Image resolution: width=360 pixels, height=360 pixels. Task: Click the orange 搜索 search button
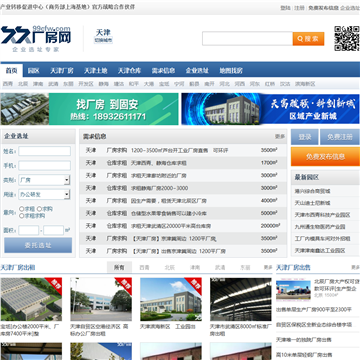pos(308,39)
